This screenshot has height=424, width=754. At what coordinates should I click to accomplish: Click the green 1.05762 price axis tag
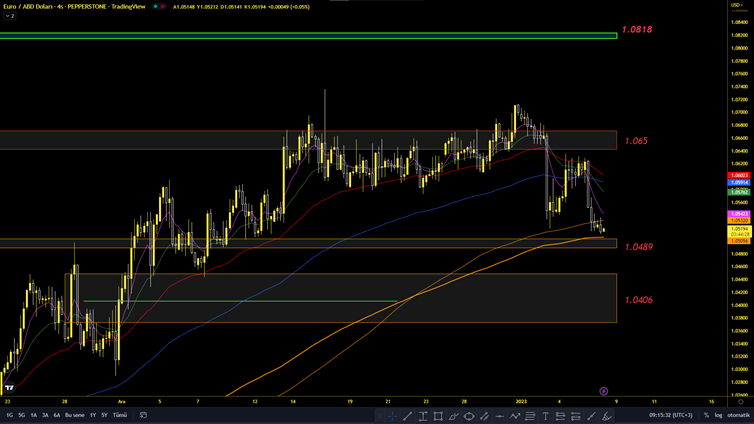pos(739,192)
